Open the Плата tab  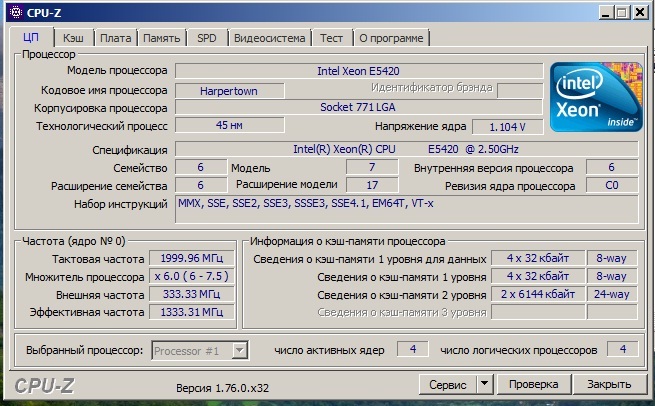(x=116, y=38)
